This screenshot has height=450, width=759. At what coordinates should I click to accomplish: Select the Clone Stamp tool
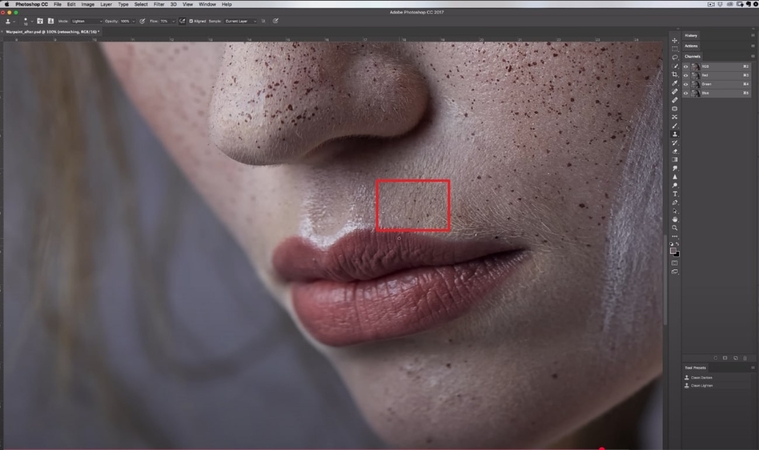[675, 134]
